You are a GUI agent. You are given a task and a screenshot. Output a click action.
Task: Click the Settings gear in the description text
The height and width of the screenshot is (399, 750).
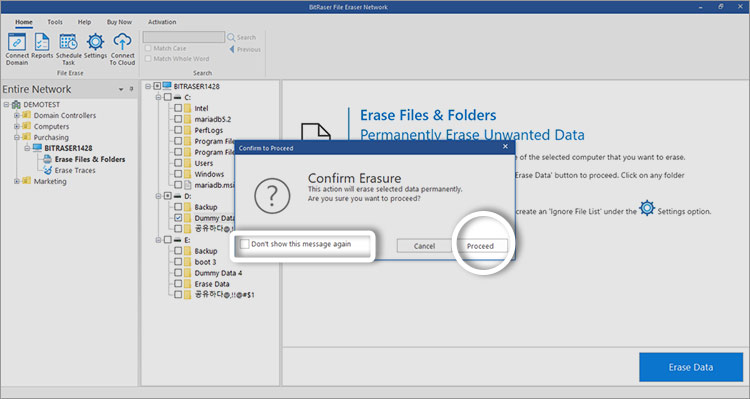point(647,208)
